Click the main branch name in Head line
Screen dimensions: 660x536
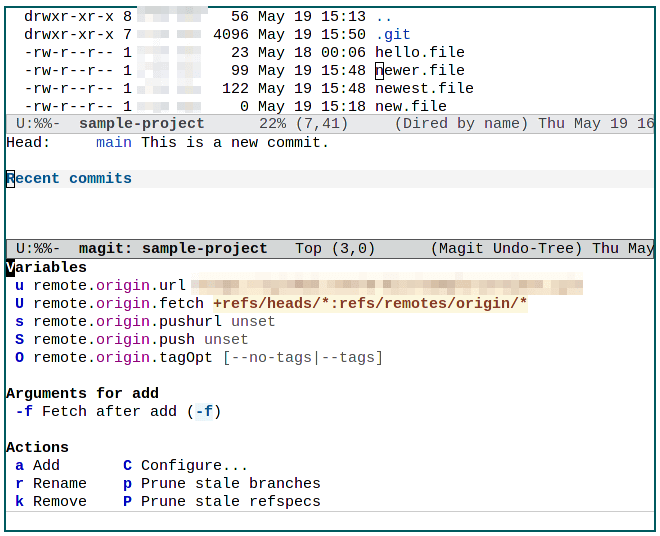[x=114, y=142]
